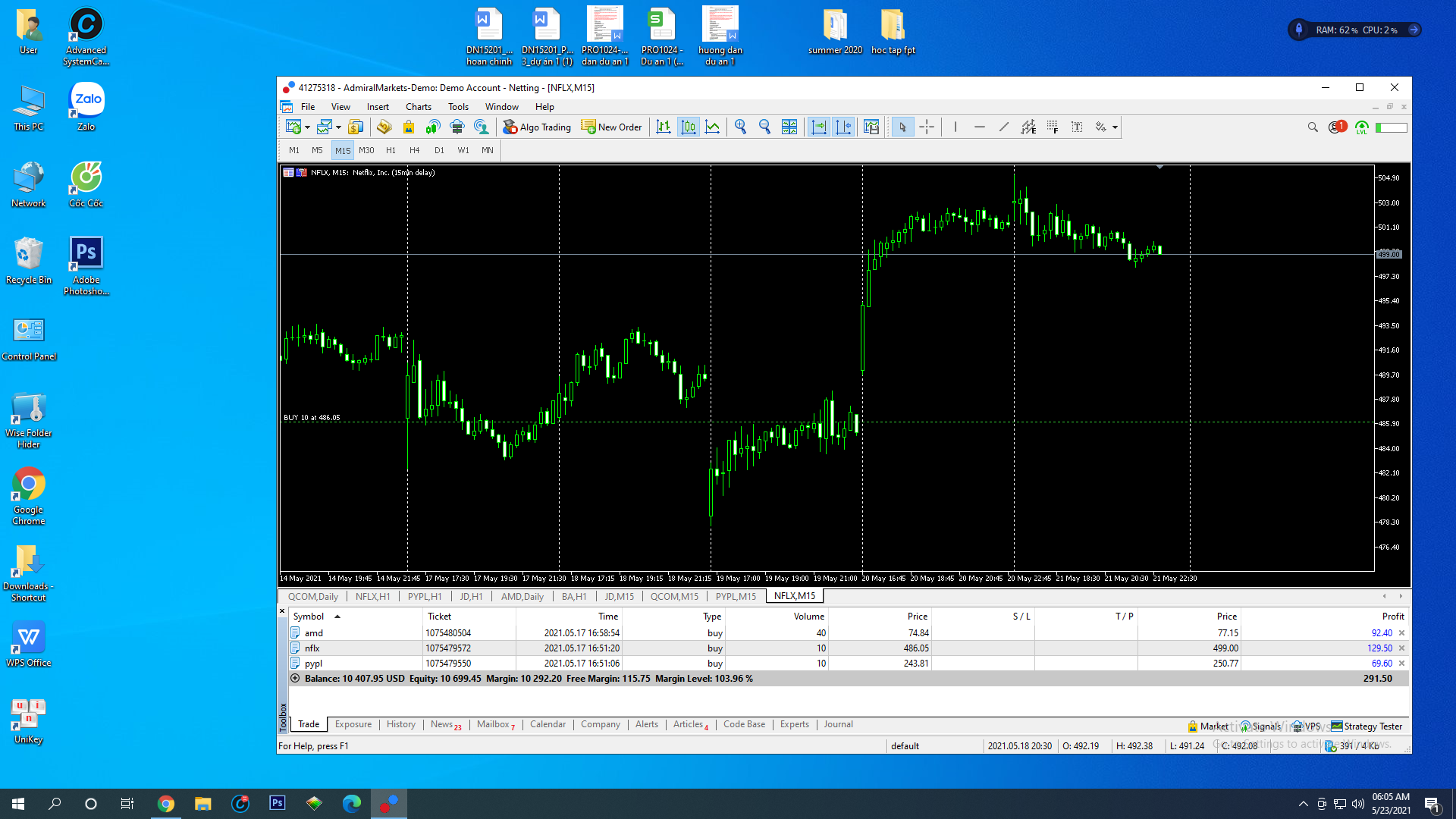
Task: Select the crosshair tool
Action: pos(927,127)
